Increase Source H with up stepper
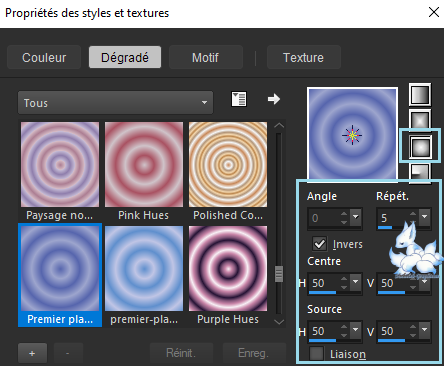This screenshot has width=444, height=366. (344, 327)
